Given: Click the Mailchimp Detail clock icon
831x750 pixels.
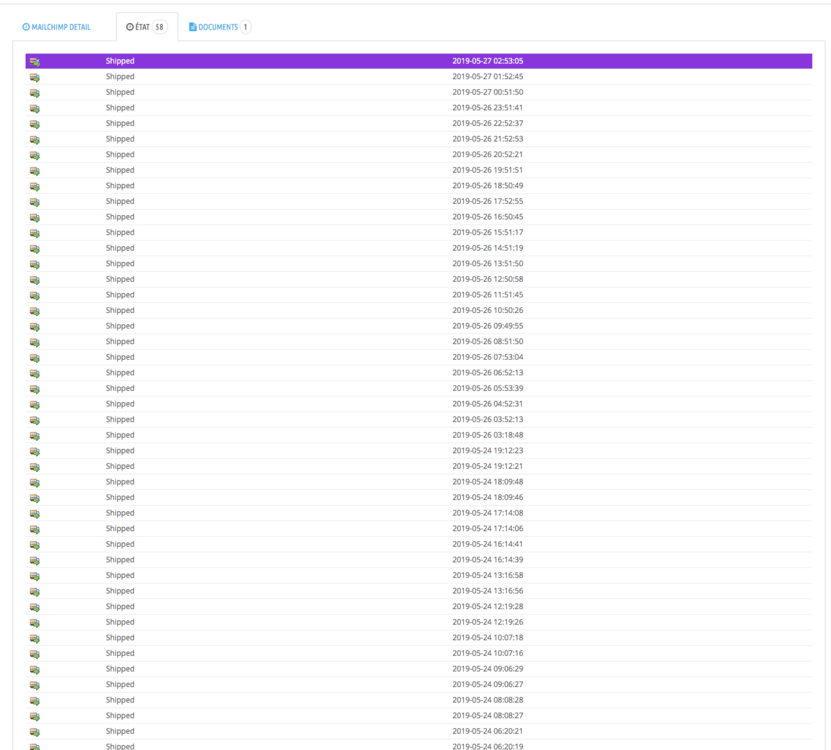Looking at the screenshot, I should pos(25,27).
